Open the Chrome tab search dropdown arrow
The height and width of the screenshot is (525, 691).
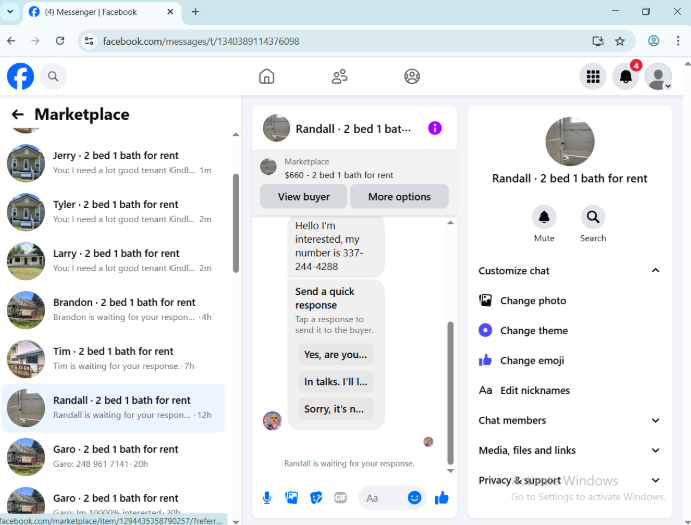tap(10, 12)
